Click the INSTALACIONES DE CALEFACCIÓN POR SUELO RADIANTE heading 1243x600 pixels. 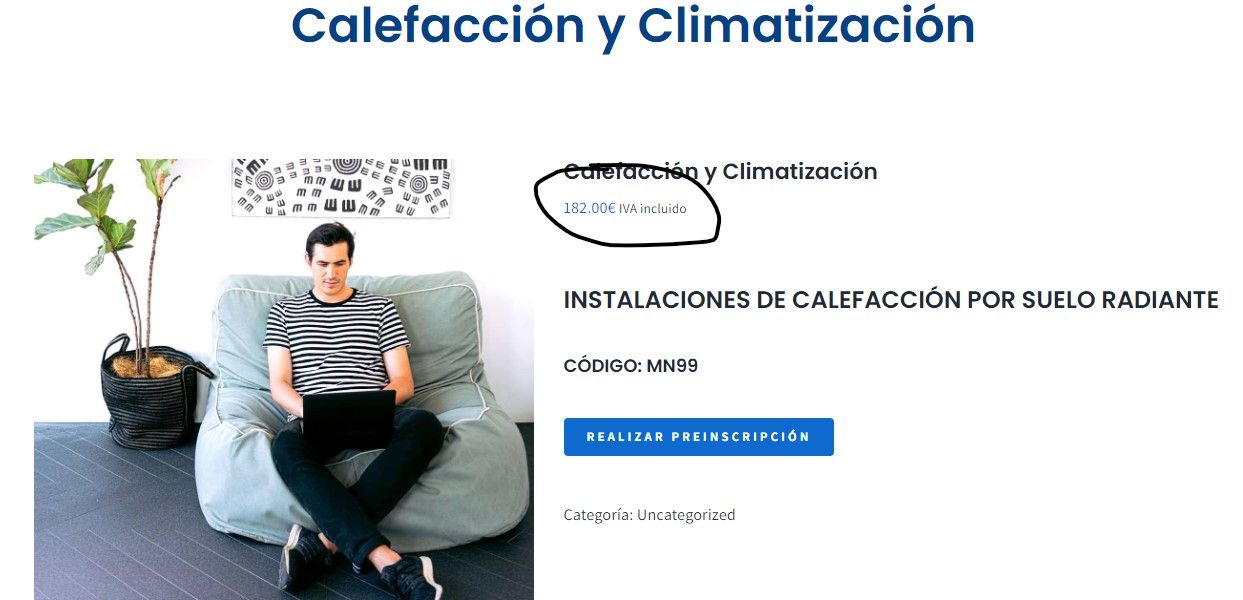(891, 300)
